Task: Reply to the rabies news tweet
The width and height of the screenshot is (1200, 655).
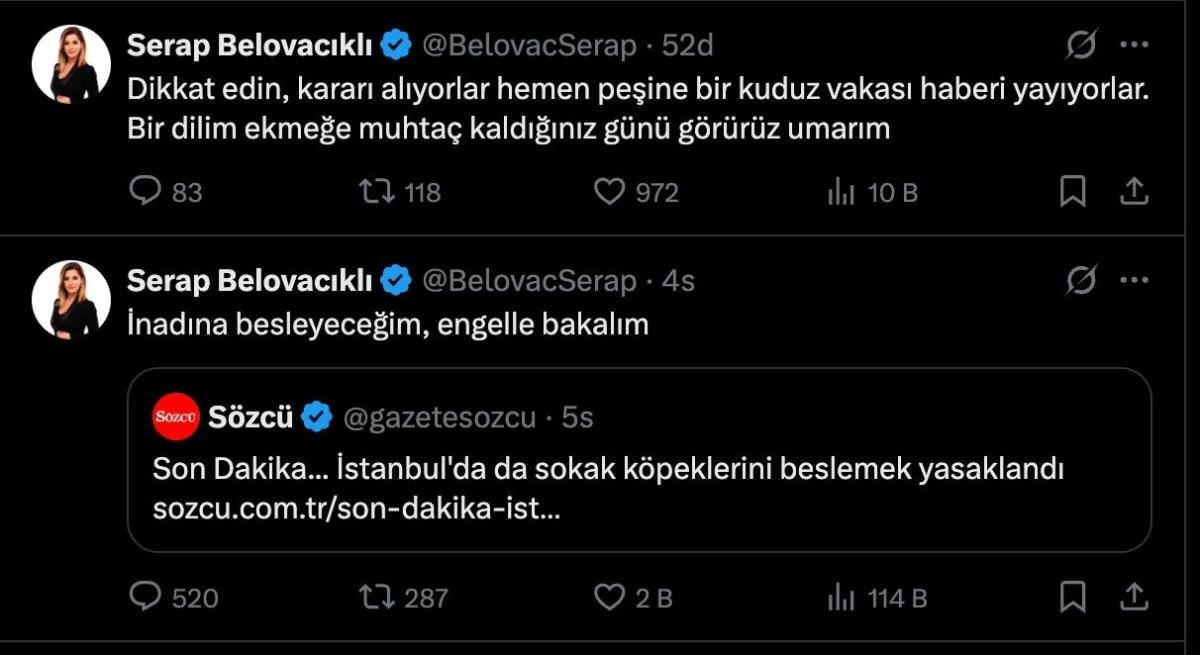Action: [x=146, y=192]
